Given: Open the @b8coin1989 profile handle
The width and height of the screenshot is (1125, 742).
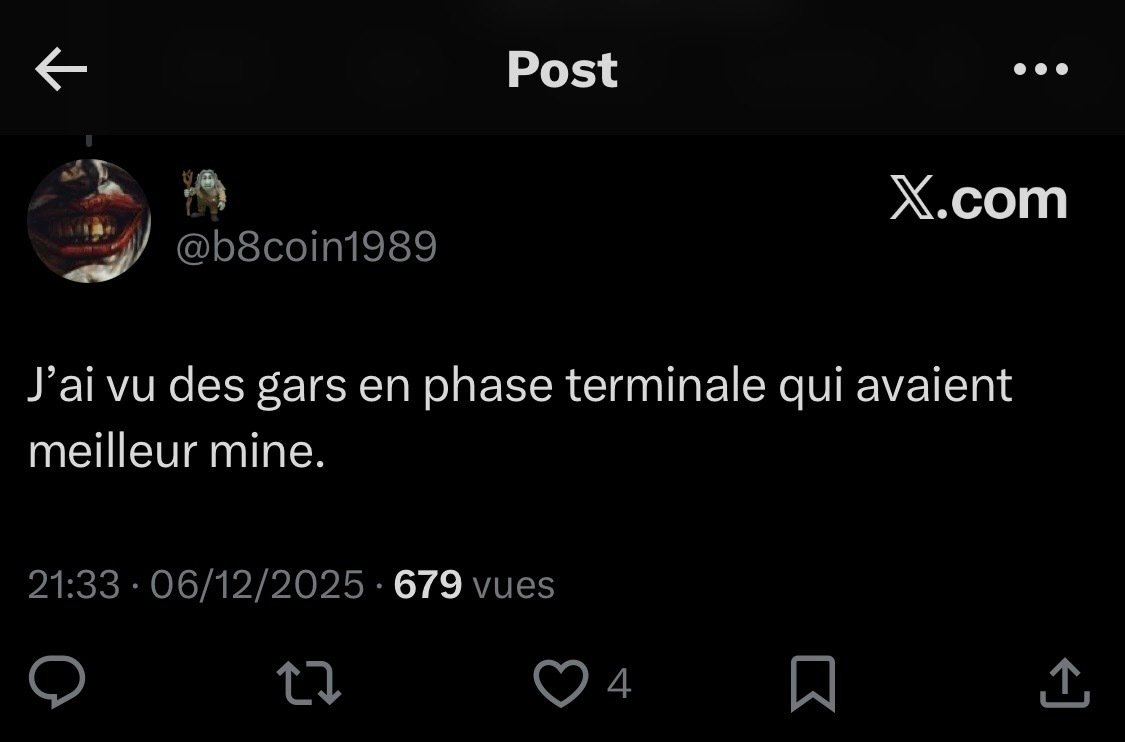Looking at the screenshot, I should pos(306,246).
